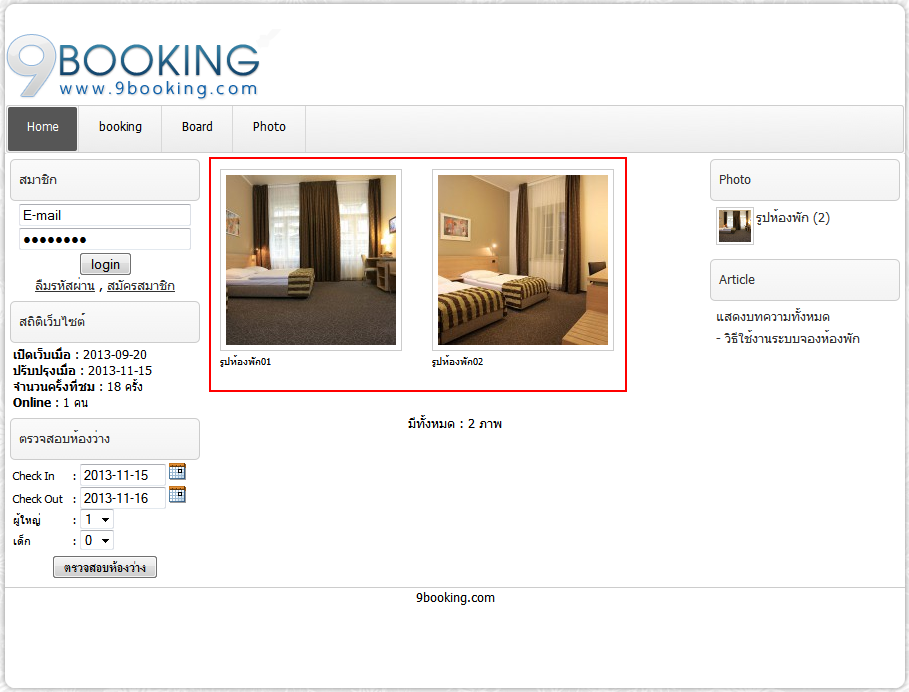The height and width of the screenshot is (692, 909).
Task: Click the password field
Action: 105,239
